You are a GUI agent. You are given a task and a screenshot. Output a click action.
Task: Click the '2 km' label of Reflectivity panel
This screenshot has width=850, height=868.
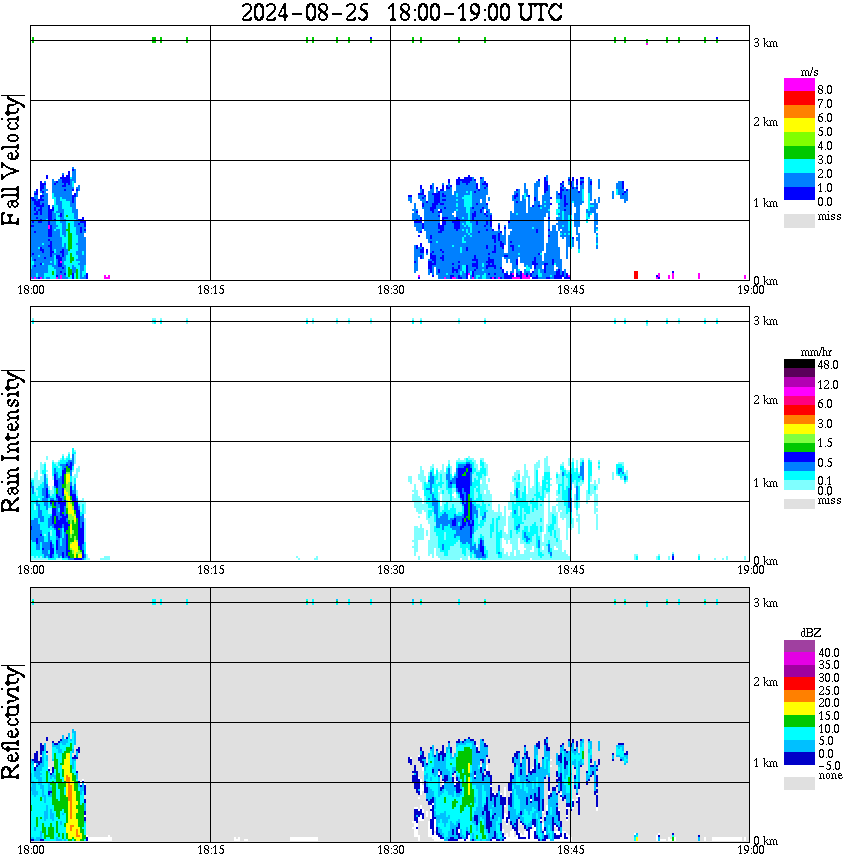coord(765,682)
